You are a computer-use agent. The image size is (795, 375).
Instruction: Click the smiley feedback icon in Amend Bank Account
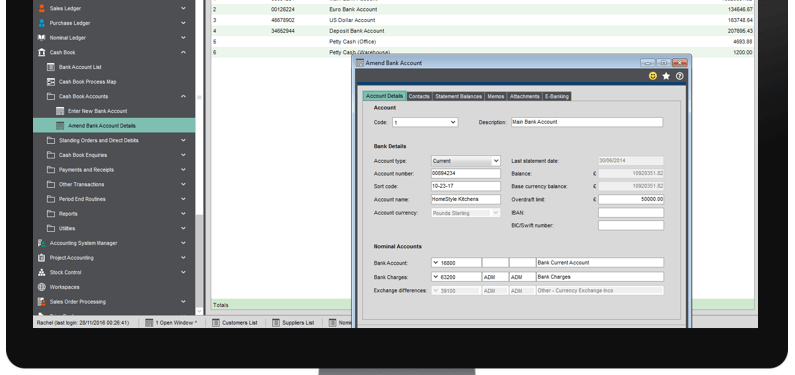[653, 76]
